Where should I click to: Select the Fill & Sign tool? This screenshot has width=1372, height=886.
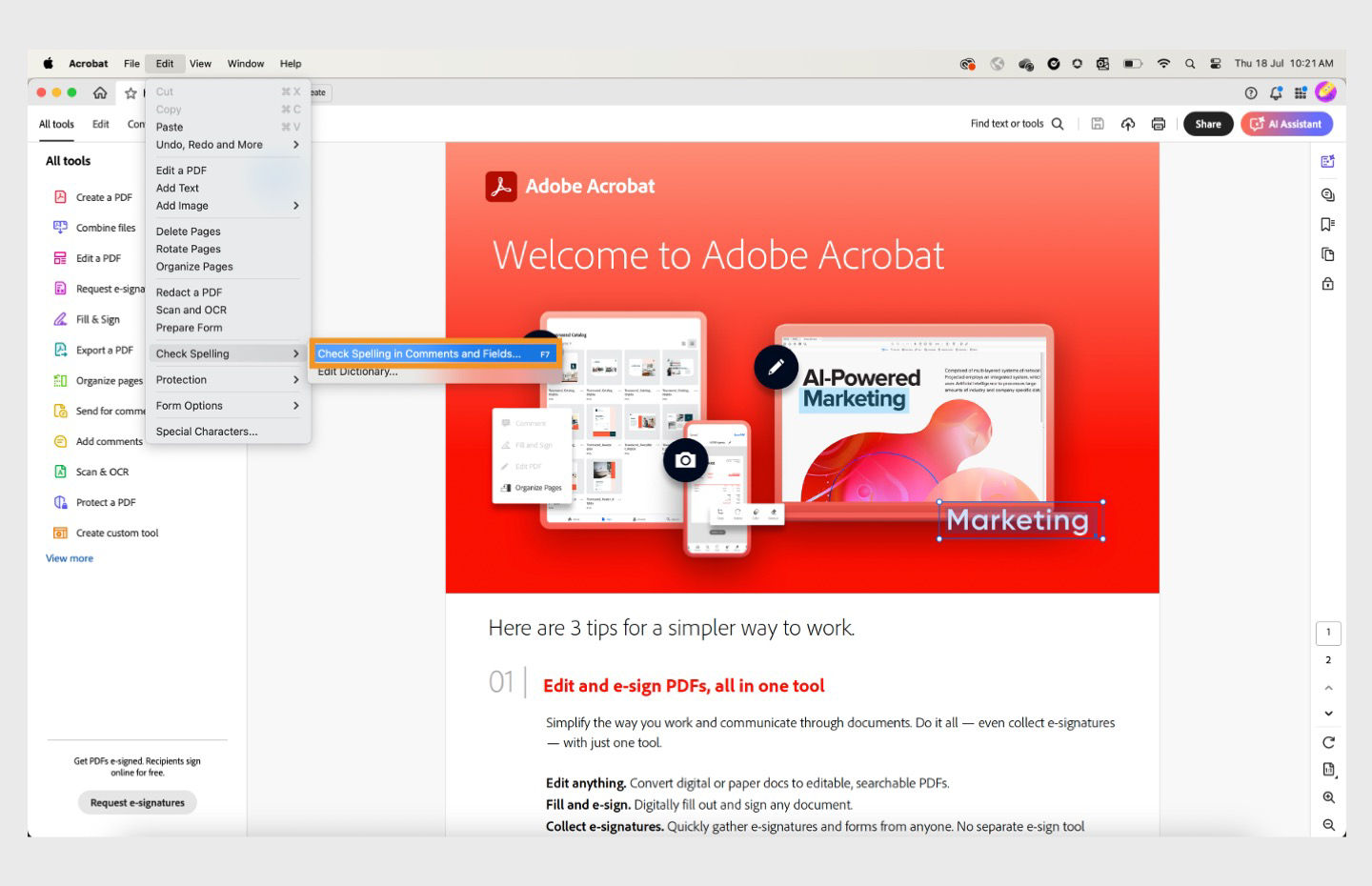pos(99,319)
